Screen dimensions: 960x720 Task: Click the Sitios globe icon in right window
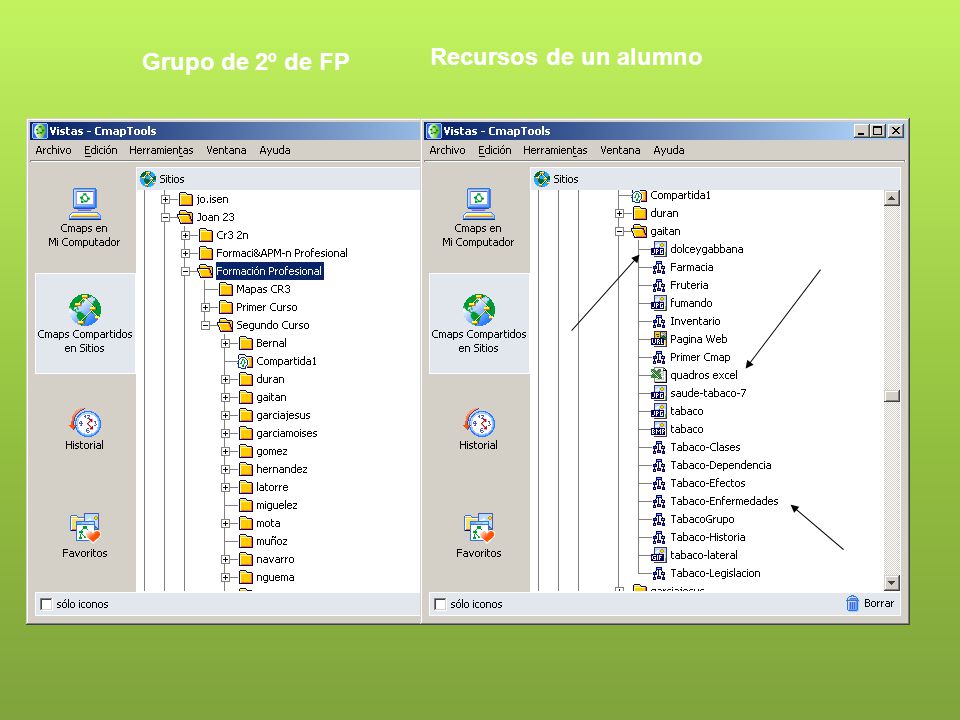tap(542, 179)
